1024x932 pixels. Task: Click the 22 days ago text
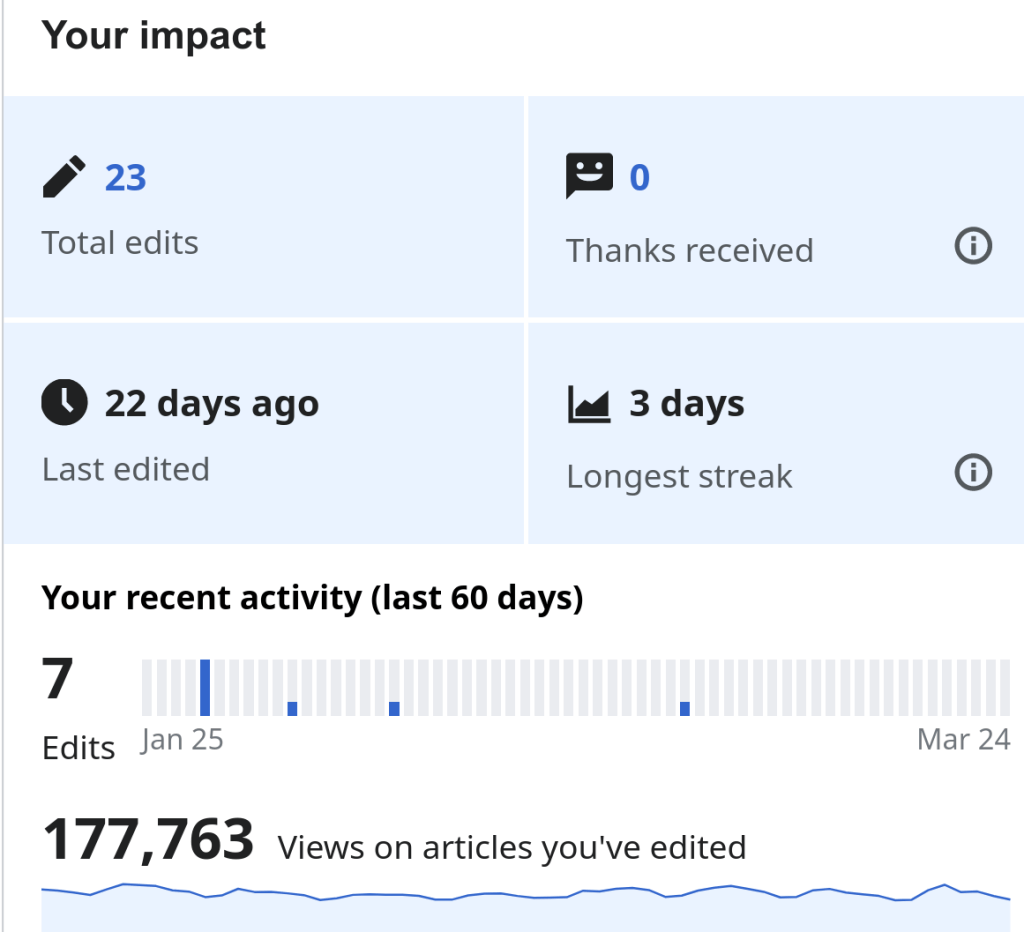(x=212, y=404)
